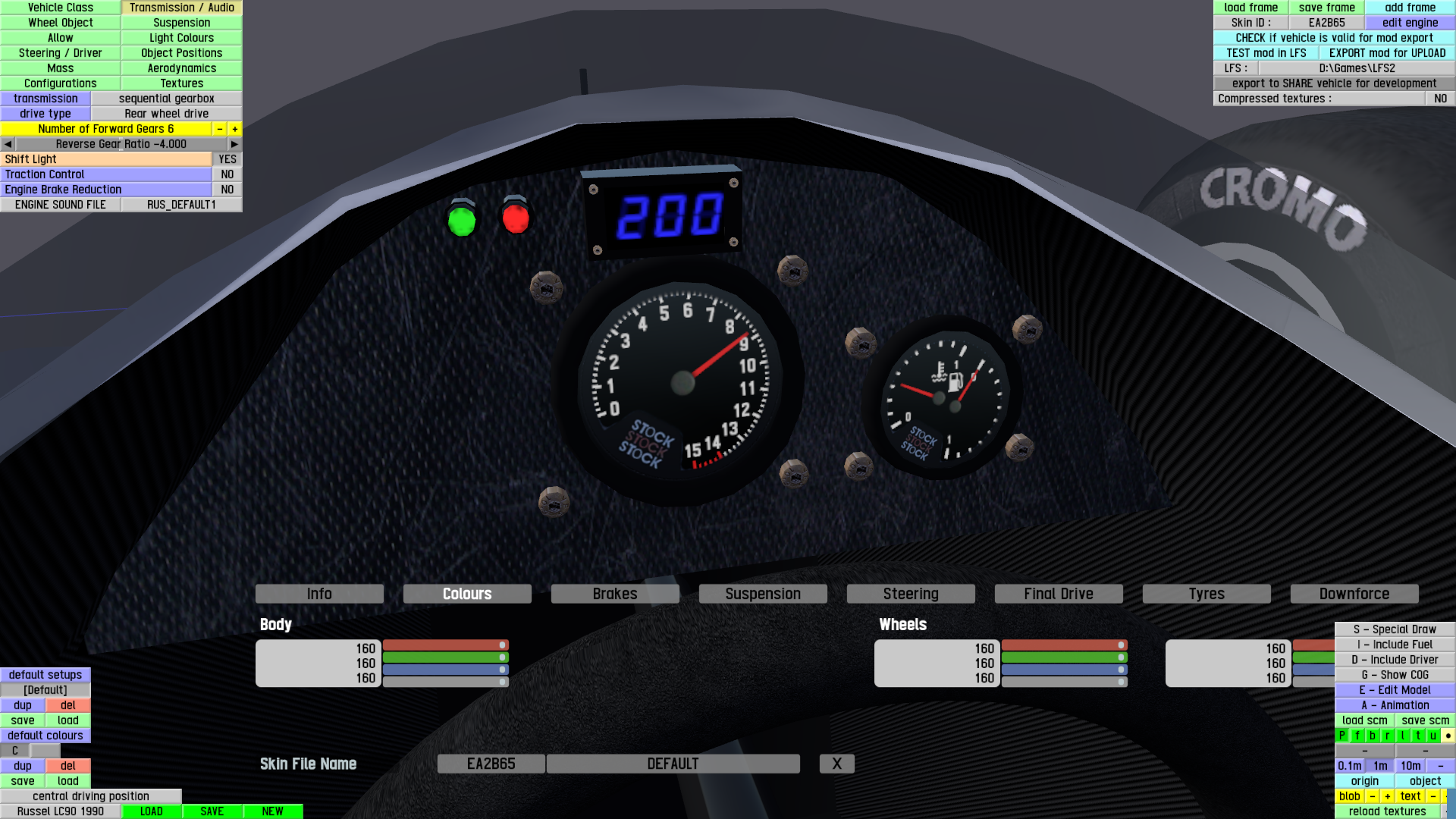Click the green SAVE vehicle button
This screenshot has width=1456, height=819.
click(x=212, y=811)
